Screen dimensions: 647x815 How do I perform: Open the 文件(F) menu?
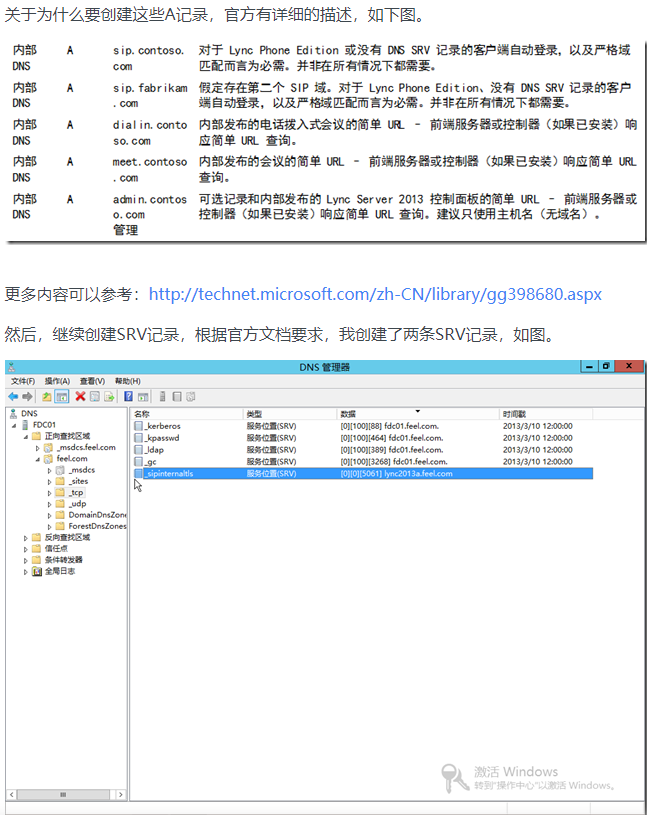(23, 382)
